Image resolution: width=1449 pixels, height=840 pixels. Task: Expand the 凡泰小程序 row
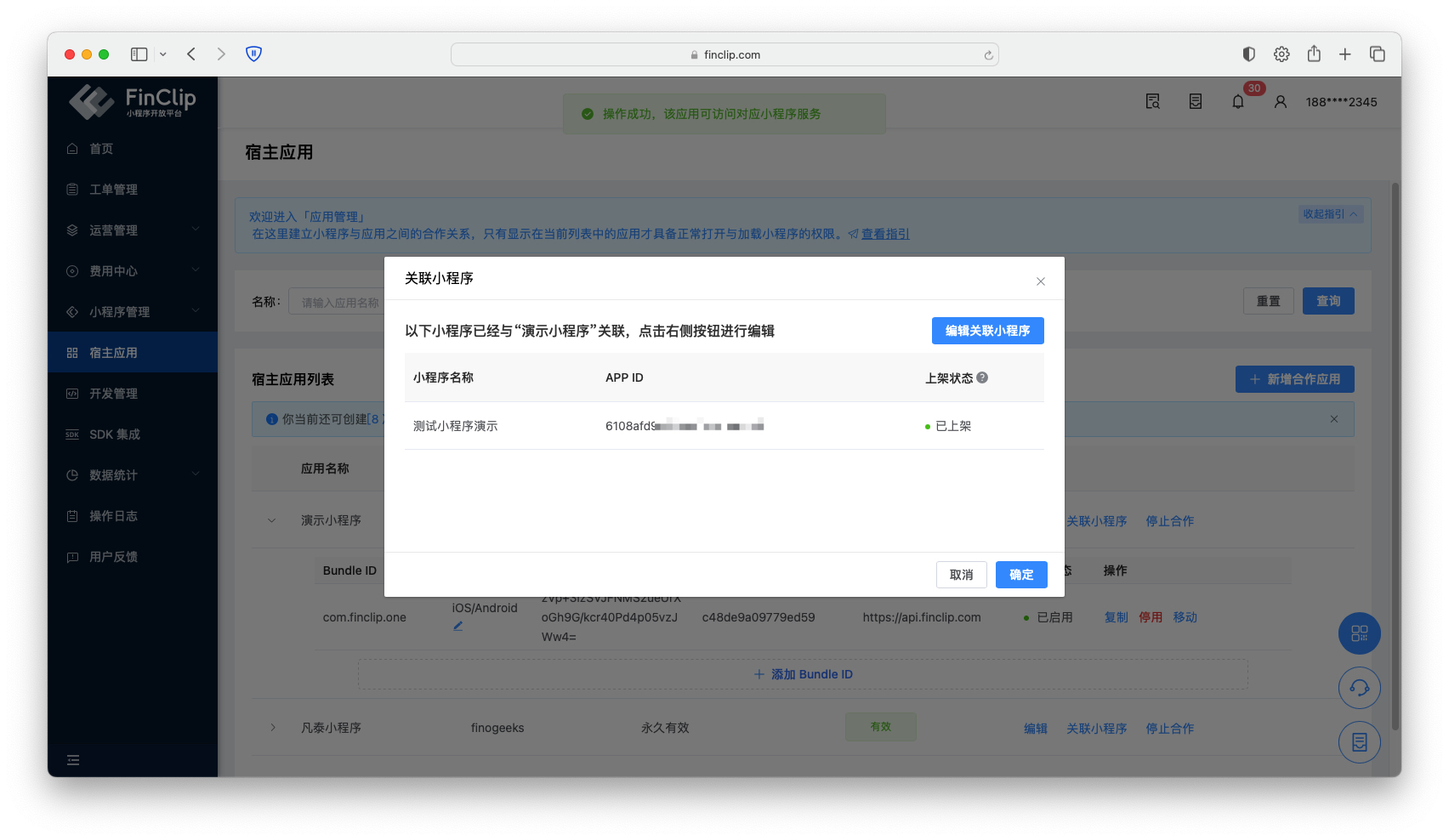point(273,728)
